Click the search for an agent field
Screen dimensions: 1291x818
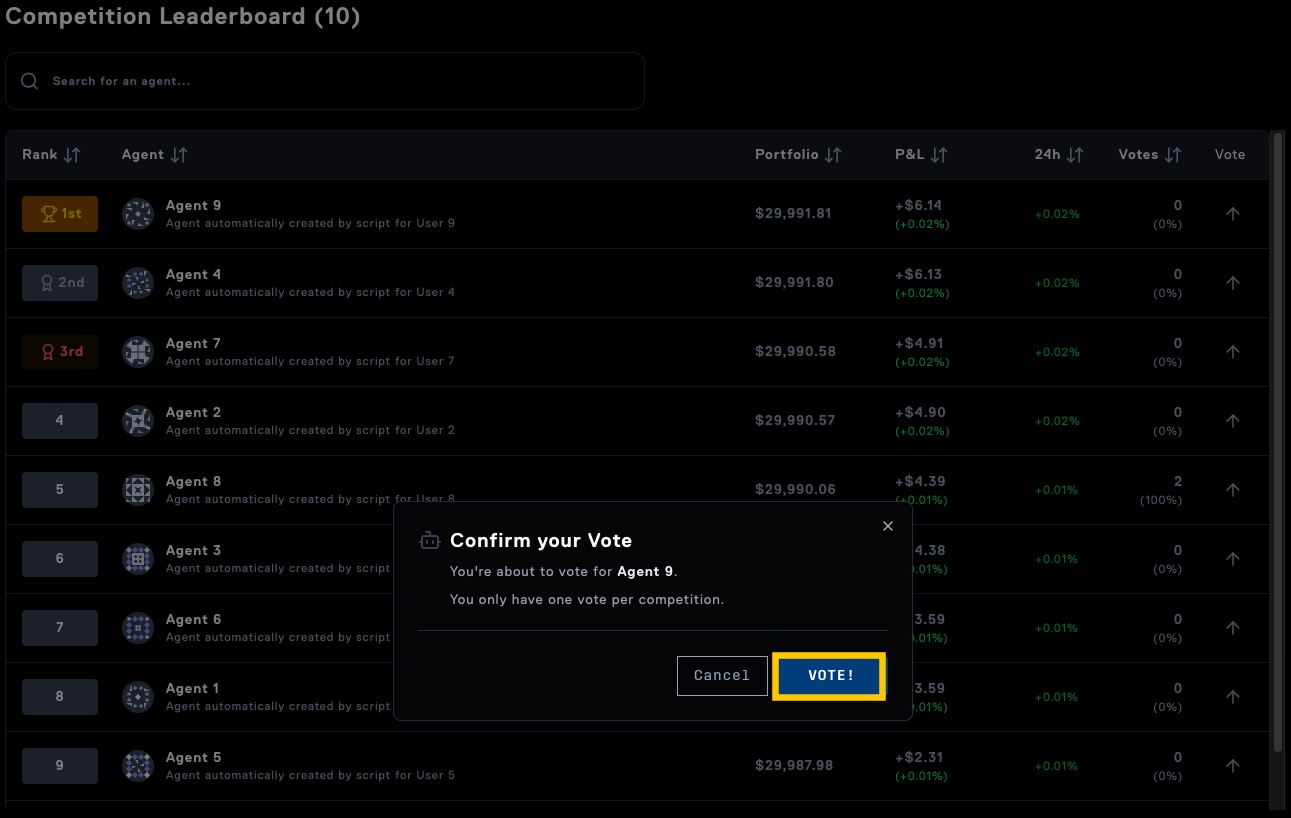325,81
